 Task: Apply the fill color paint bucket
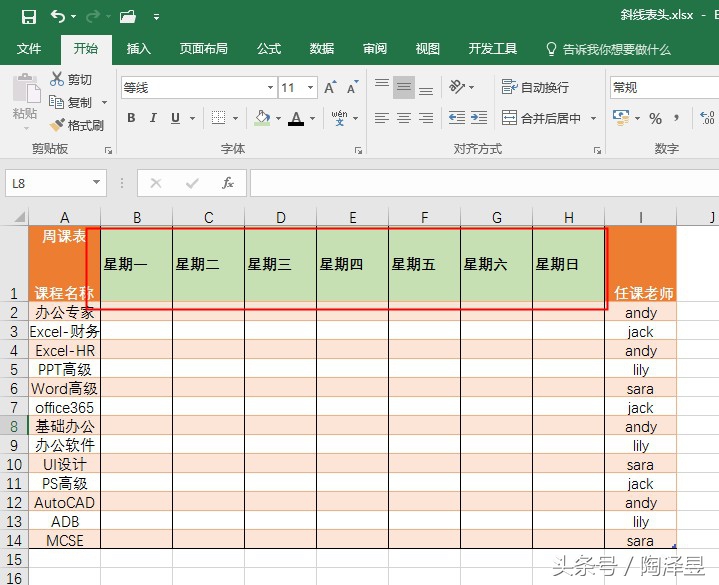tap(262, 118)
